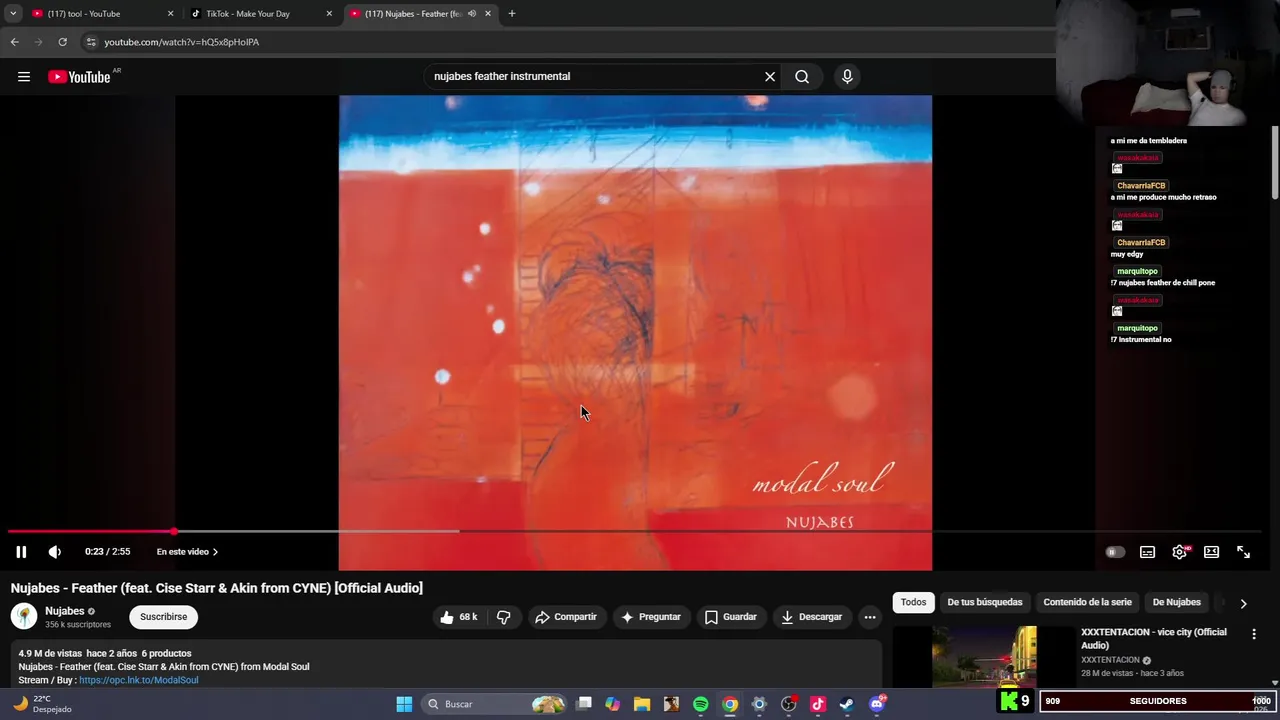Share the video via Compartir

pyautogui.click(x=566, y=617)
